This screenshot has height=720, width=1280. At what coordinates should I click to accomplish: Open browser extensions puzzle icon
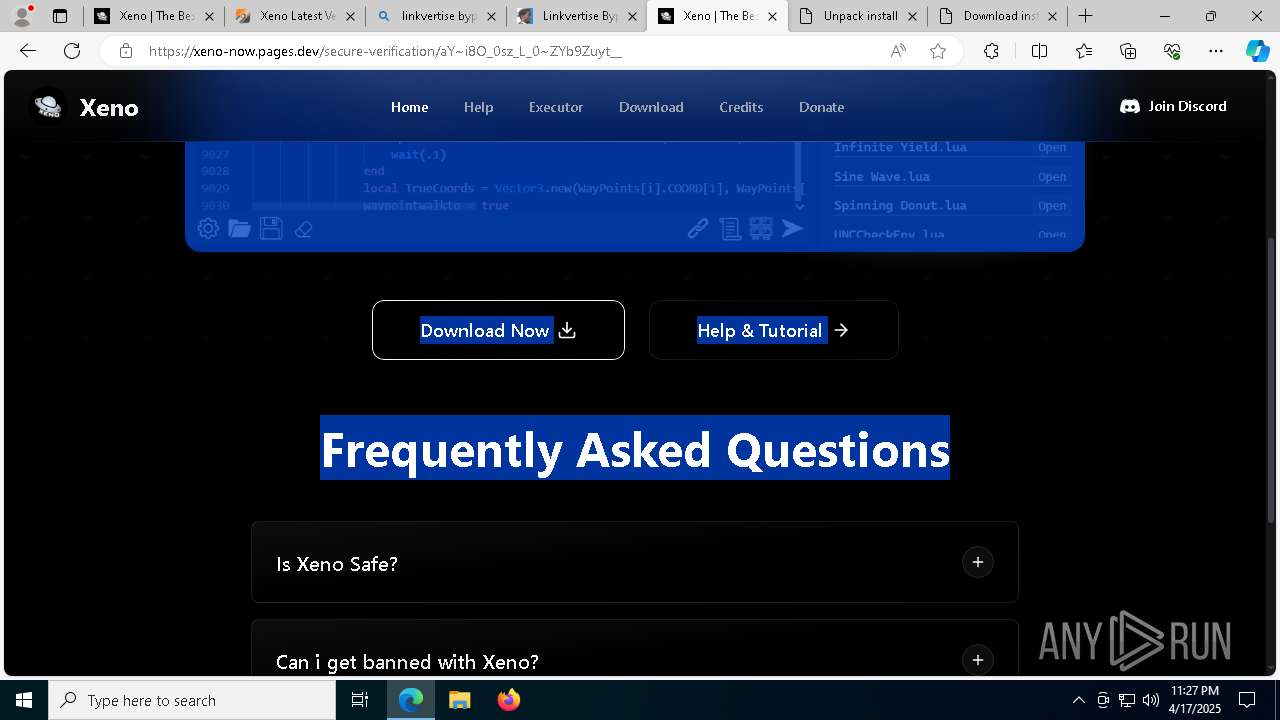[991, 51]
